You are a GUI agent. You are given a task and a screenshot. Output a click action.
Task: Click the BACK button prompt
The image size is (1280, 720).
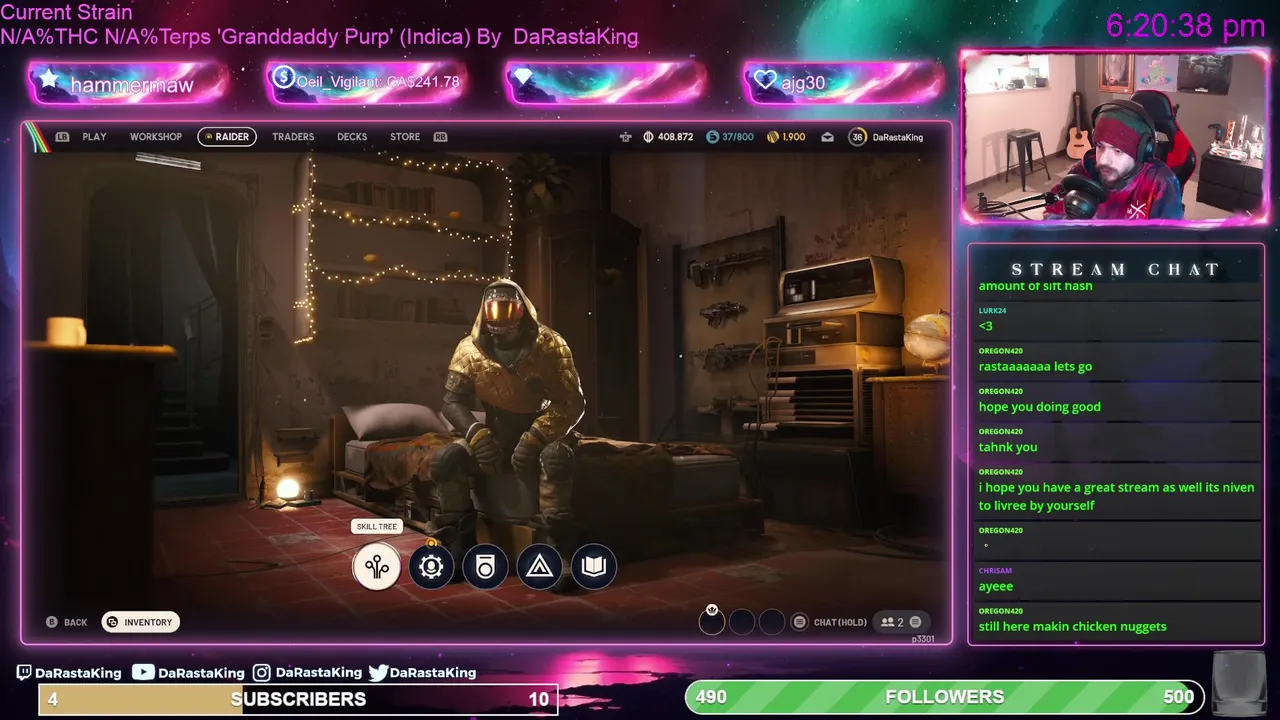click(x=67, y=622)
